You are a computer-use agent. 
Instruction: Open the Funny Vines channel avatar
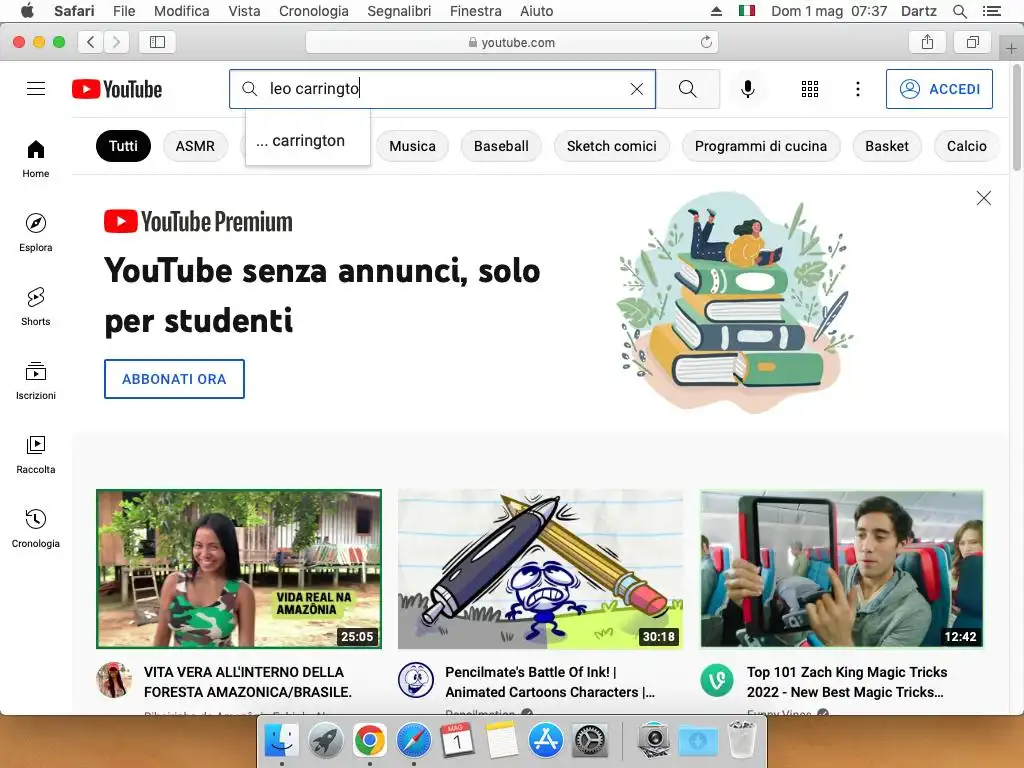tap(717, 680)
